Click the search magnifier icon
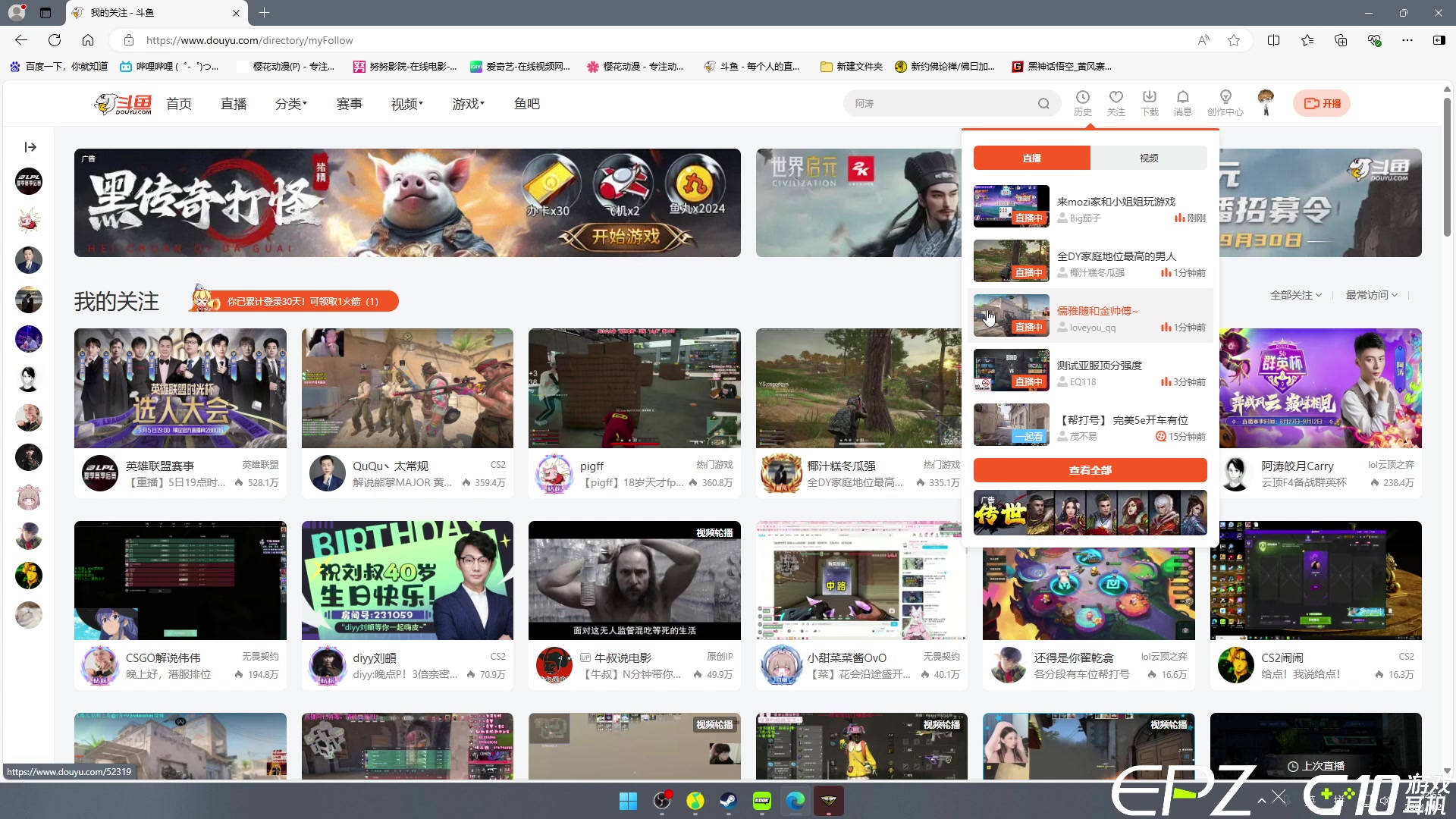 (1043, 104)
